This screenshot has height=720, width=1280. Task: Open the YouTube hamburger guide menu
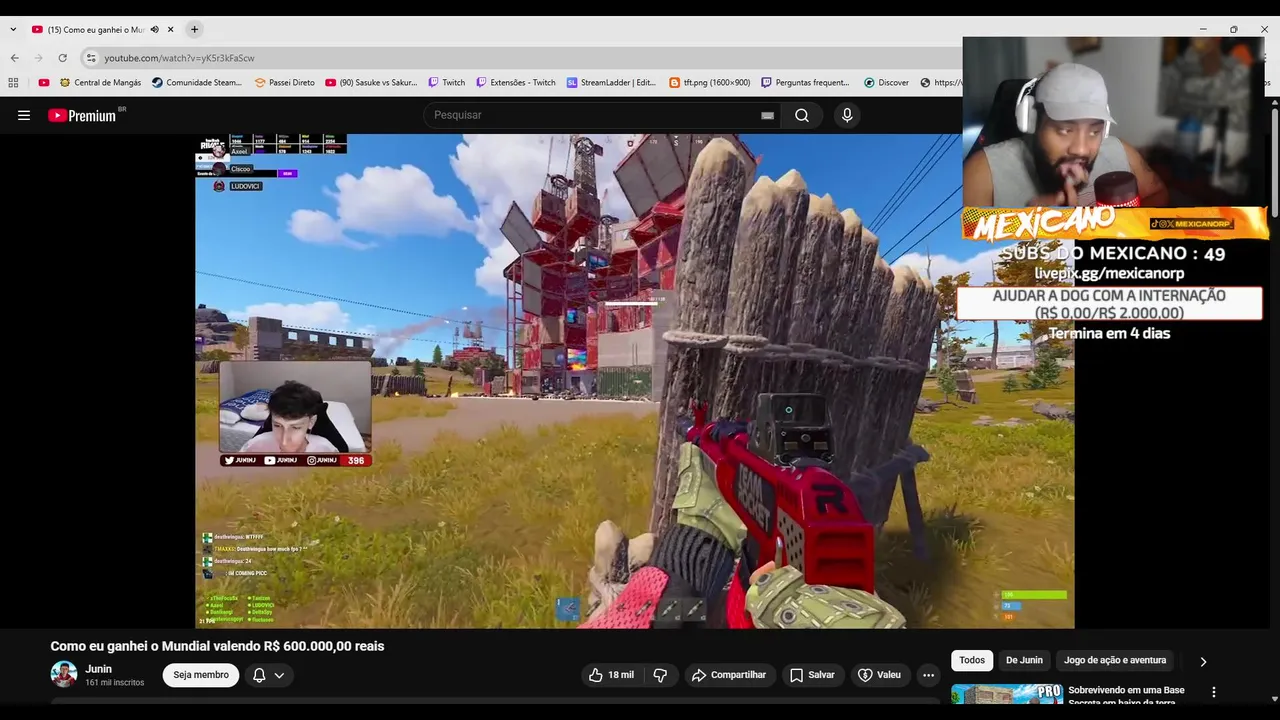coord(24,115)
